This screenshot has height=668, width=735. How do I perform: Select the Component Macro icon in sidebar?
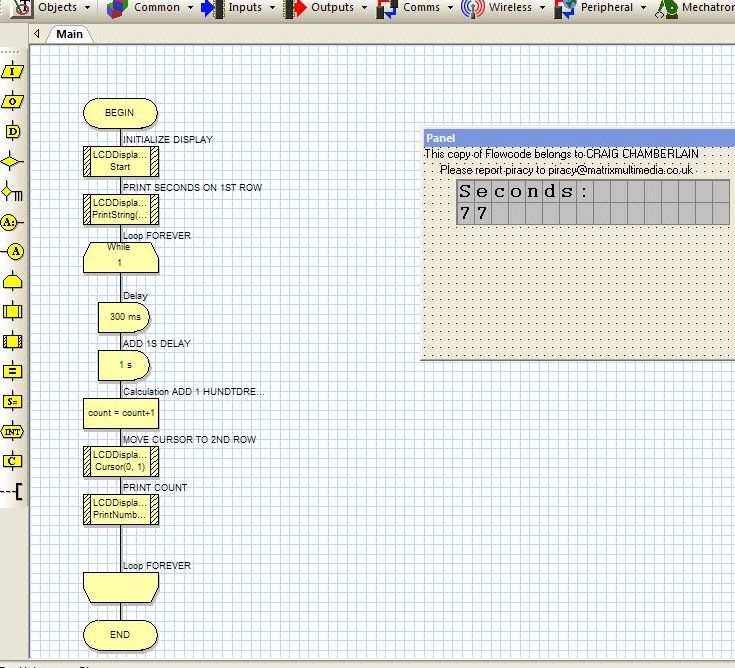pyautogui.click(x=12, y=342)
